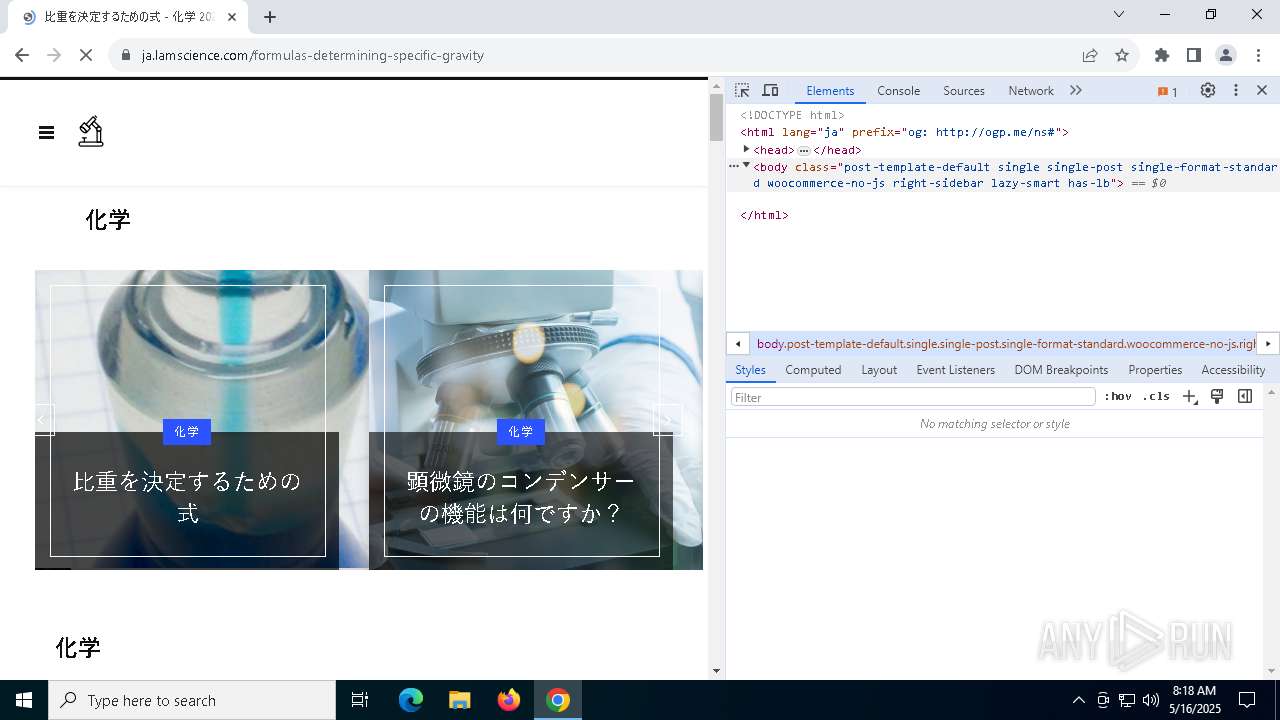Click 化学 tag on microscope article
The width and height of the screenshot is (1280, 720).
pos(521,431)
